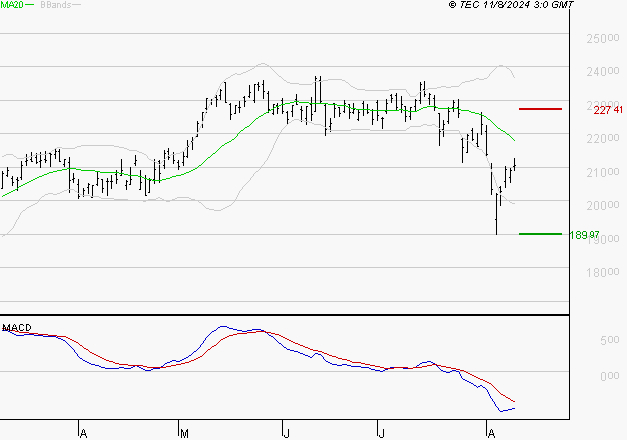This screenshot has height=440, width=627.
Task: Click the red 227.41 resistance value
Action: [x=608, y=110]
